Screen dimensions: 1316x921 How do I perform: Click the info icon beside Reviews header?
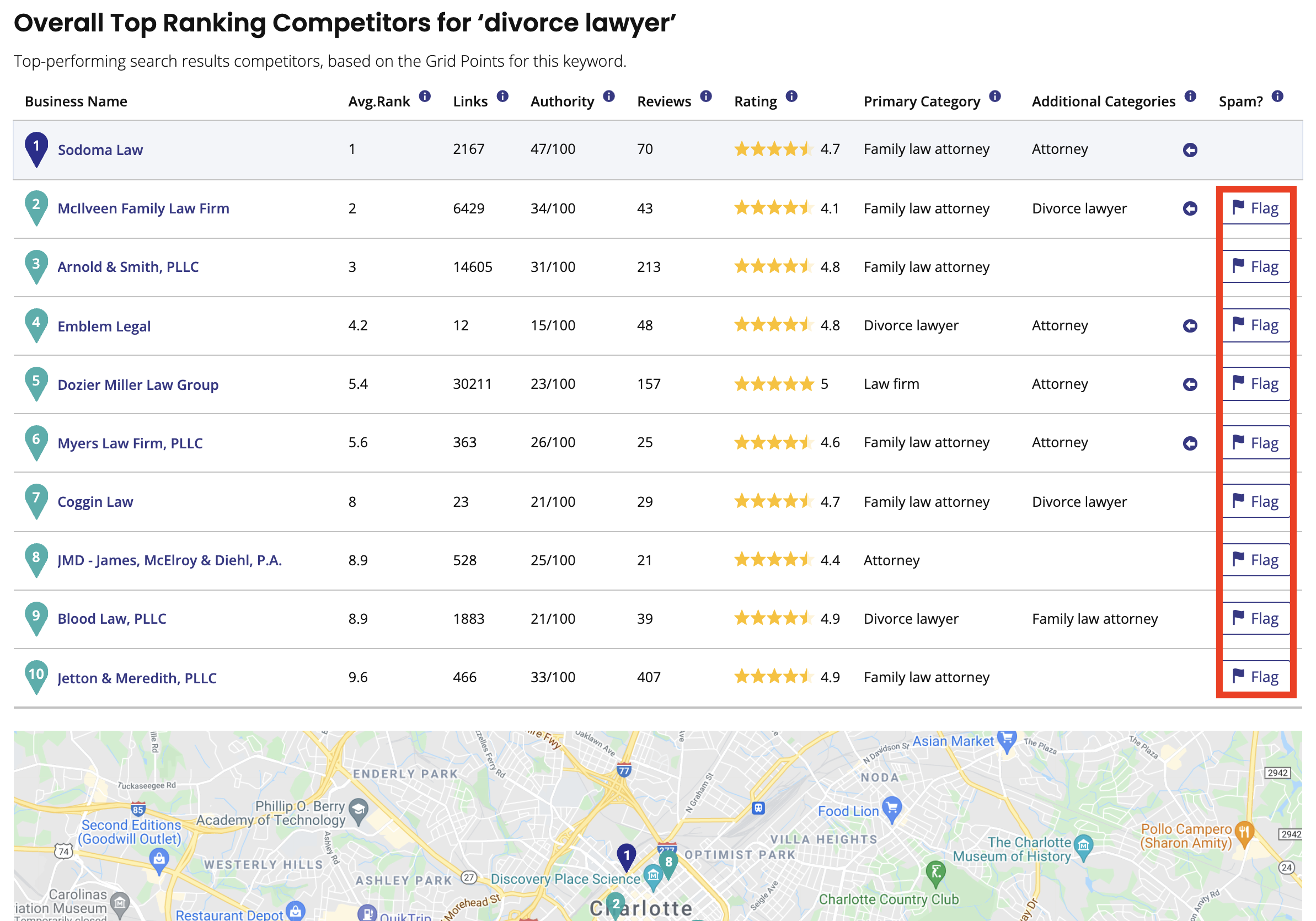pyautogui.click(x=706, y=97)
